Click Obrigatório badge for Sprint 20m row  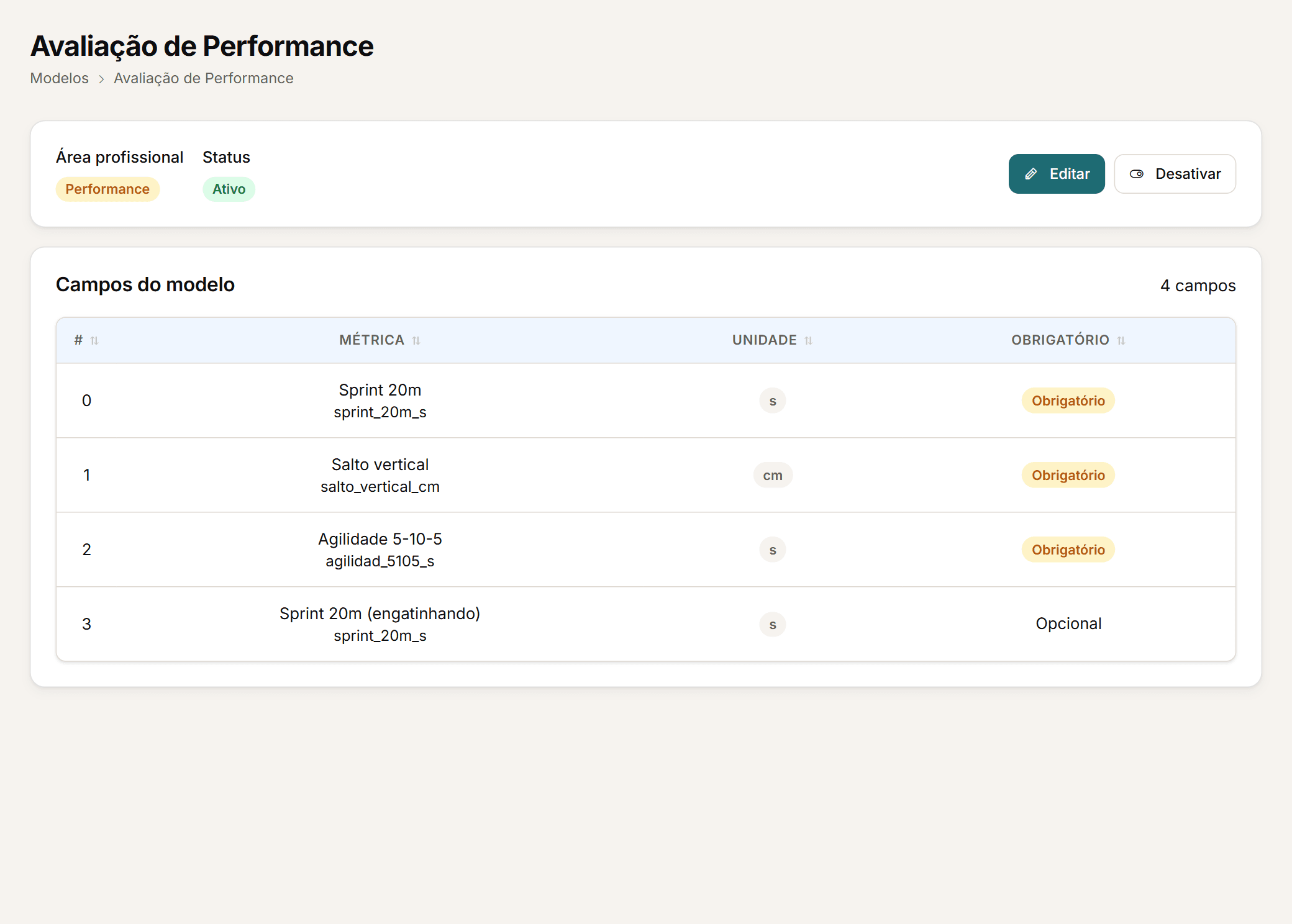[1068, 401]
